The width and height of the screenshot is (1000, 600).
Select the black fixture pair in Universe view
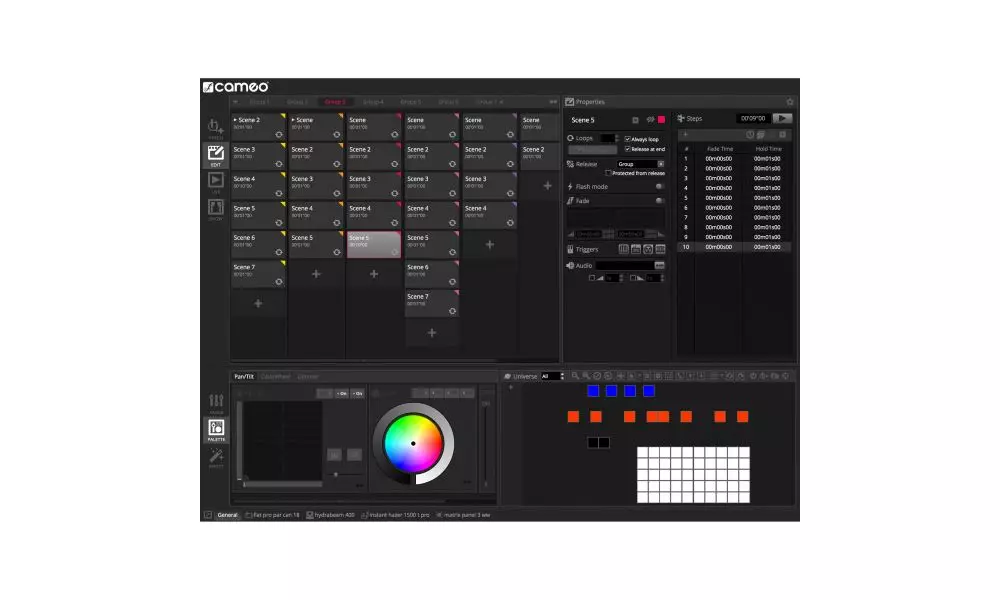(x=598, y=442)
